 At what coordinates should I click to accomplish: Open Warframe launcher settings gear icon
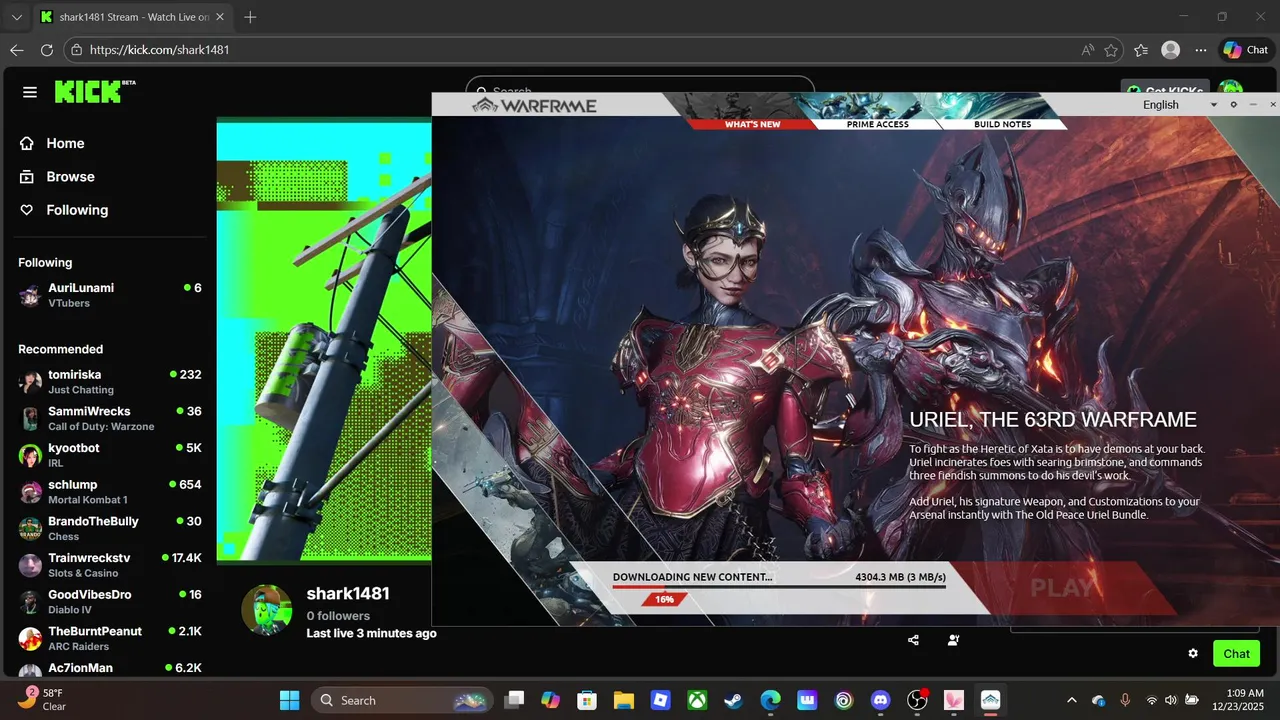tap(1233, 105)
